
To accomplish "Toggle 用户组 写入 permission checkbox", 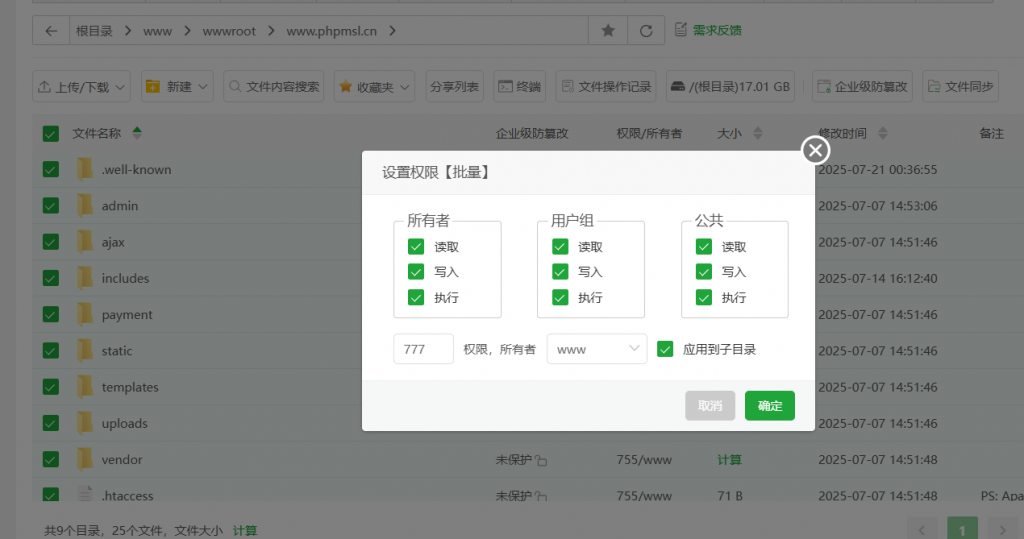I will [560, 272].
